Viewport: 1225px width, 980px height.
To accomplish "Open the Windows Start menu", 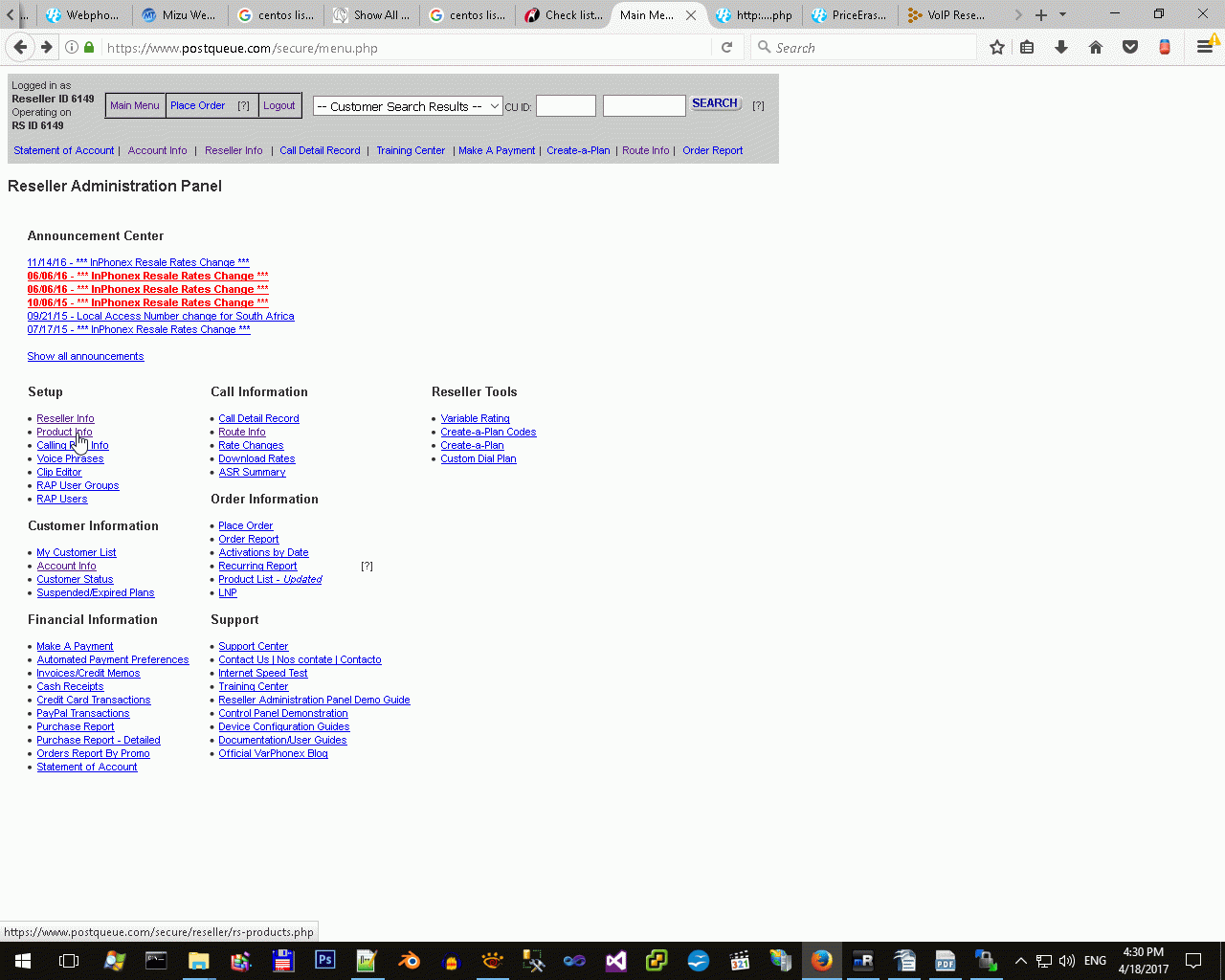I will [x=23, y=961].
